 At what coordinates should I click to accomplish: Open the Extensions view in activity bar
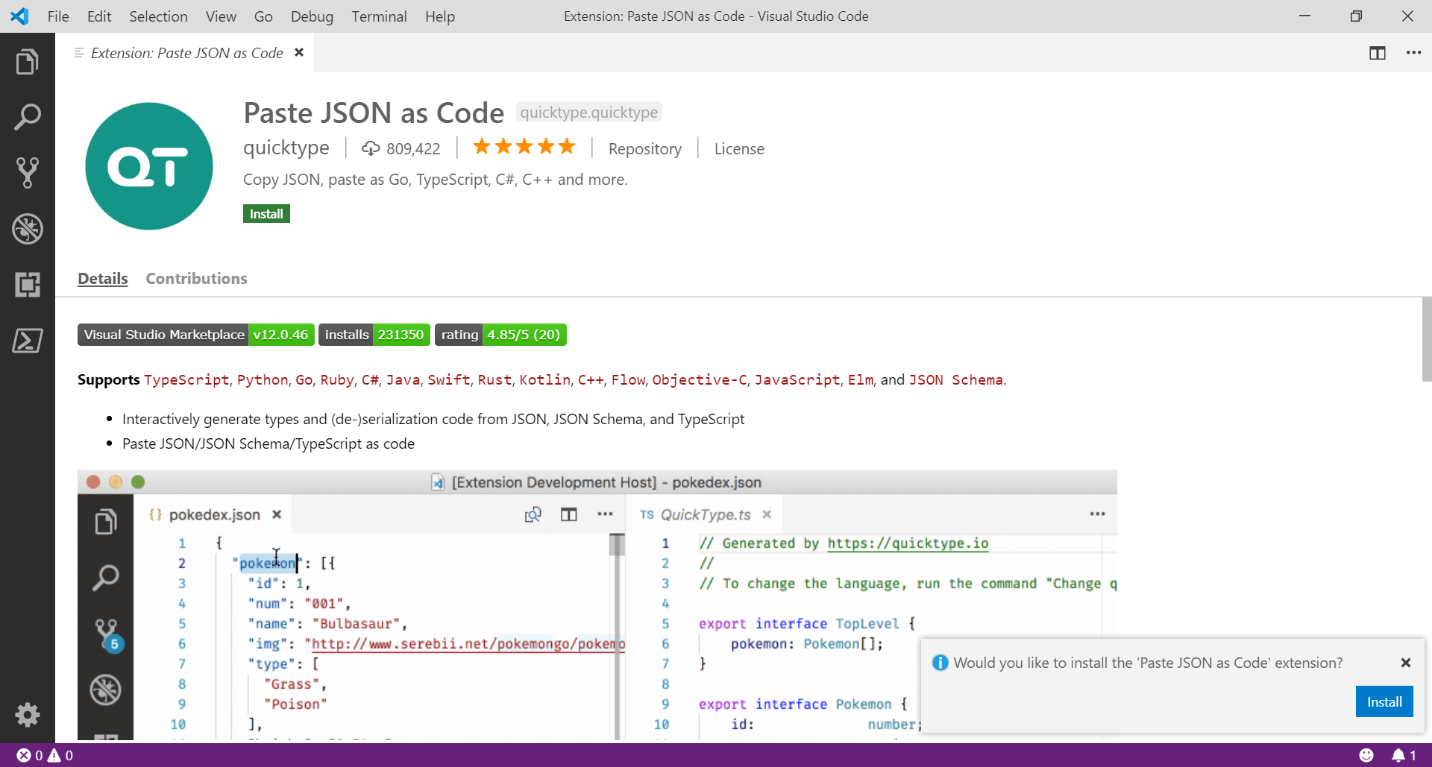(27, 285)
